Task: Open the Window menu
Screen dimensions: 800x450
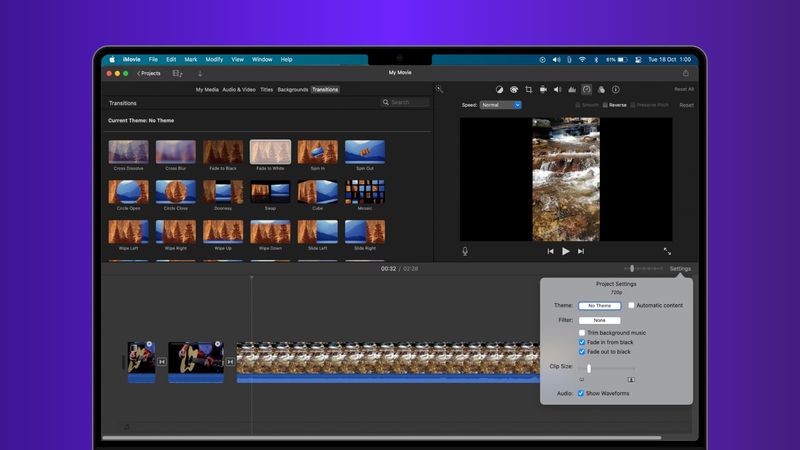Action: tap(262, 60)
